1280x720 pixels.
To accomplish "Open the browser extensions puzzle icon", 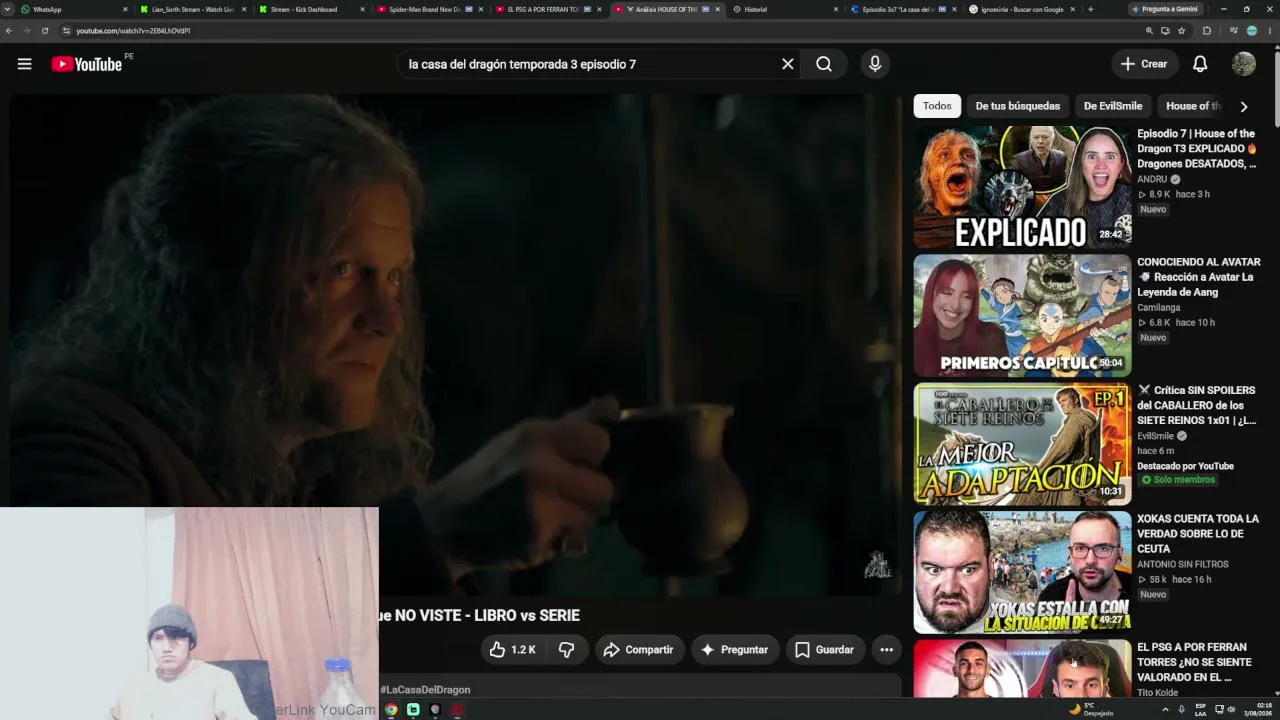I will click(x=1206, y=31).
